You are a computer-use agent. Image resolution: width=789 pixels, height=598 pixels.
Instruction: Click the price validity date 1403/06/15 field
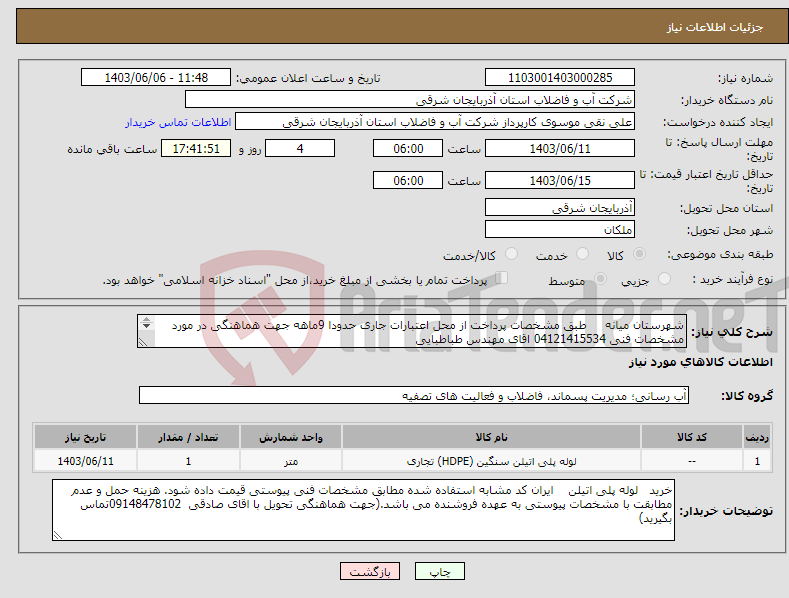(x=560, y=180)
